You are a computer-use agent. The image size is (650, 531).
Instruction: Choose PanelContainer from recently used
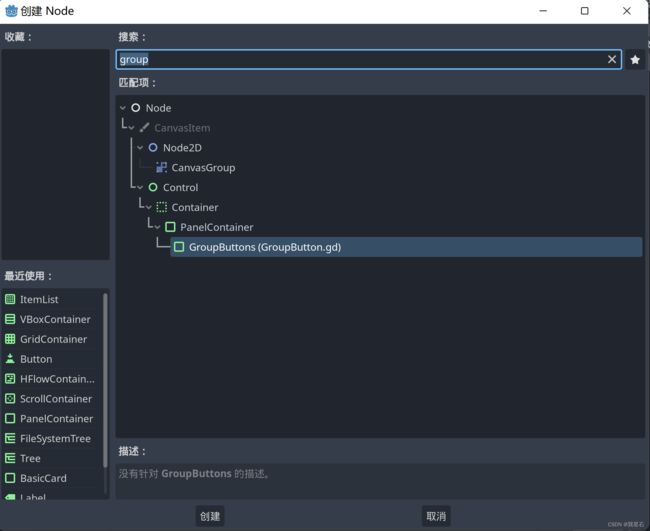[56, 419]
